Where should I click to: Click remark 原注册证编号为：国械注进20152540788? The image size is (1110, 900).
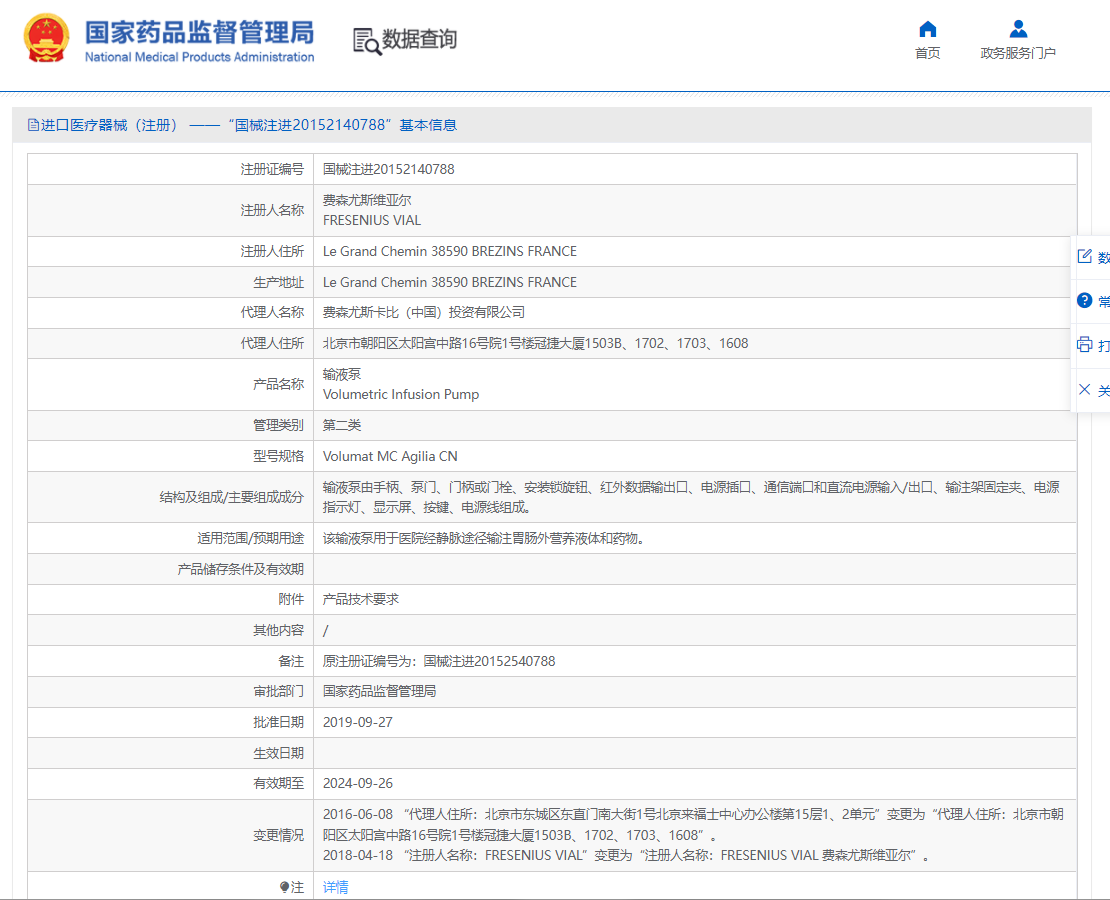point(439,661)
